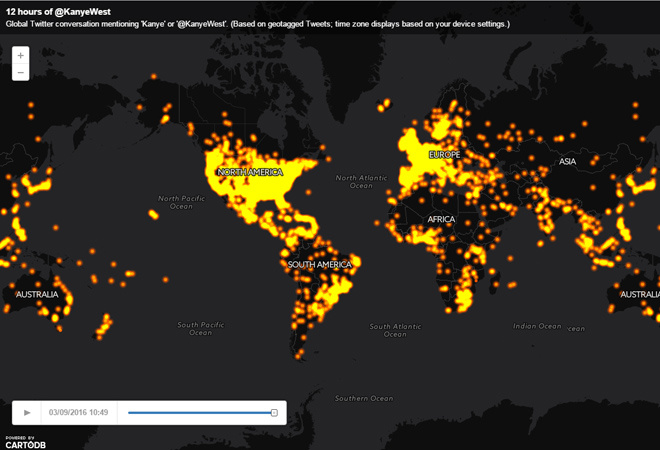Click the NORTH AMERICA map label
This screenshot has width=660, height=450.
(250, 172)
